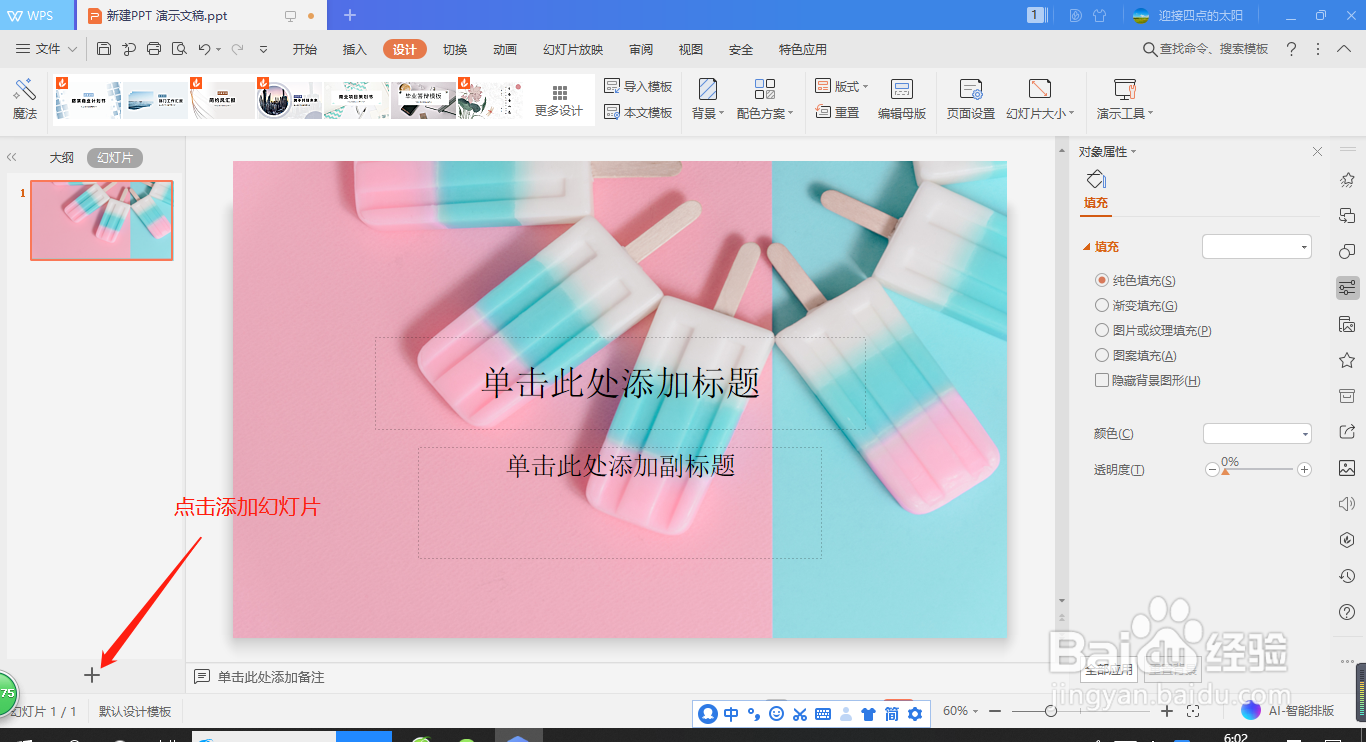Open new tab with plus in title bar
This screenshot has width=1366, height=742.
(350, 15)
